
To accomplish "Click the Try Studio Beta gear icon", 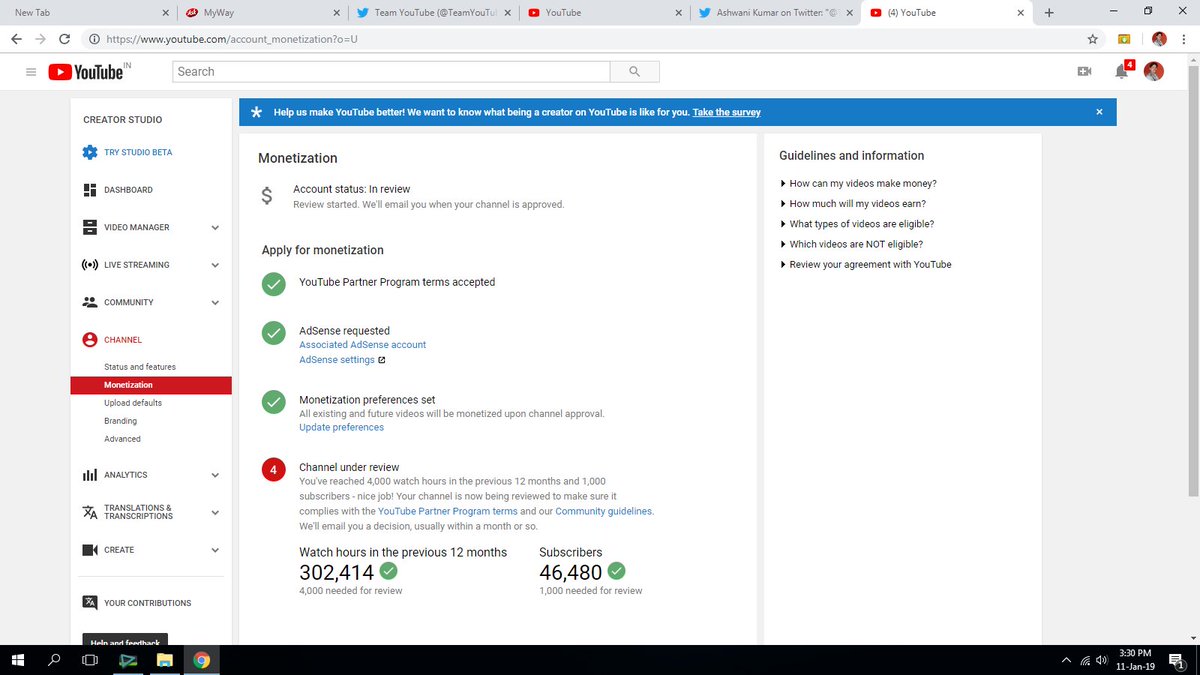I will click(90, 152).
